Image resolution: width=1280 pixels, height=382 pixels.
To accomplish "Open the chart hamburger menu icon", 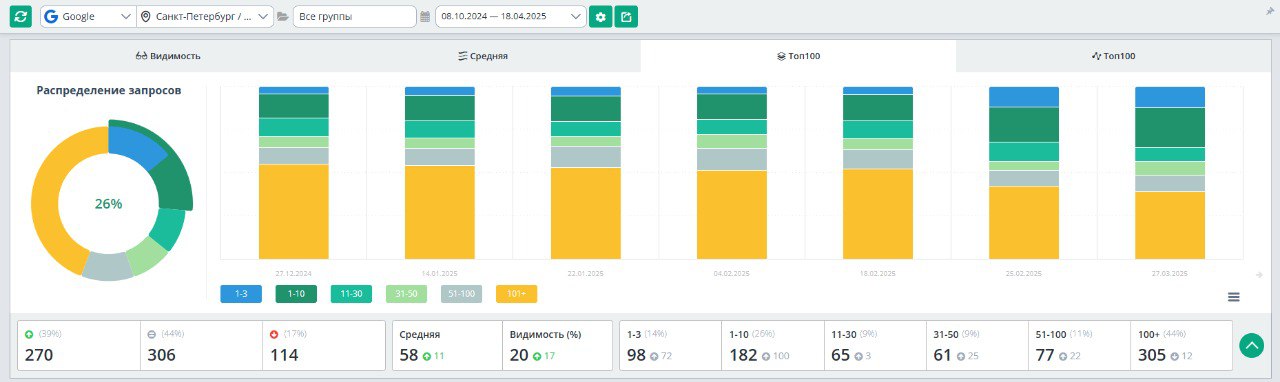I will click(x=1234, y=297).
